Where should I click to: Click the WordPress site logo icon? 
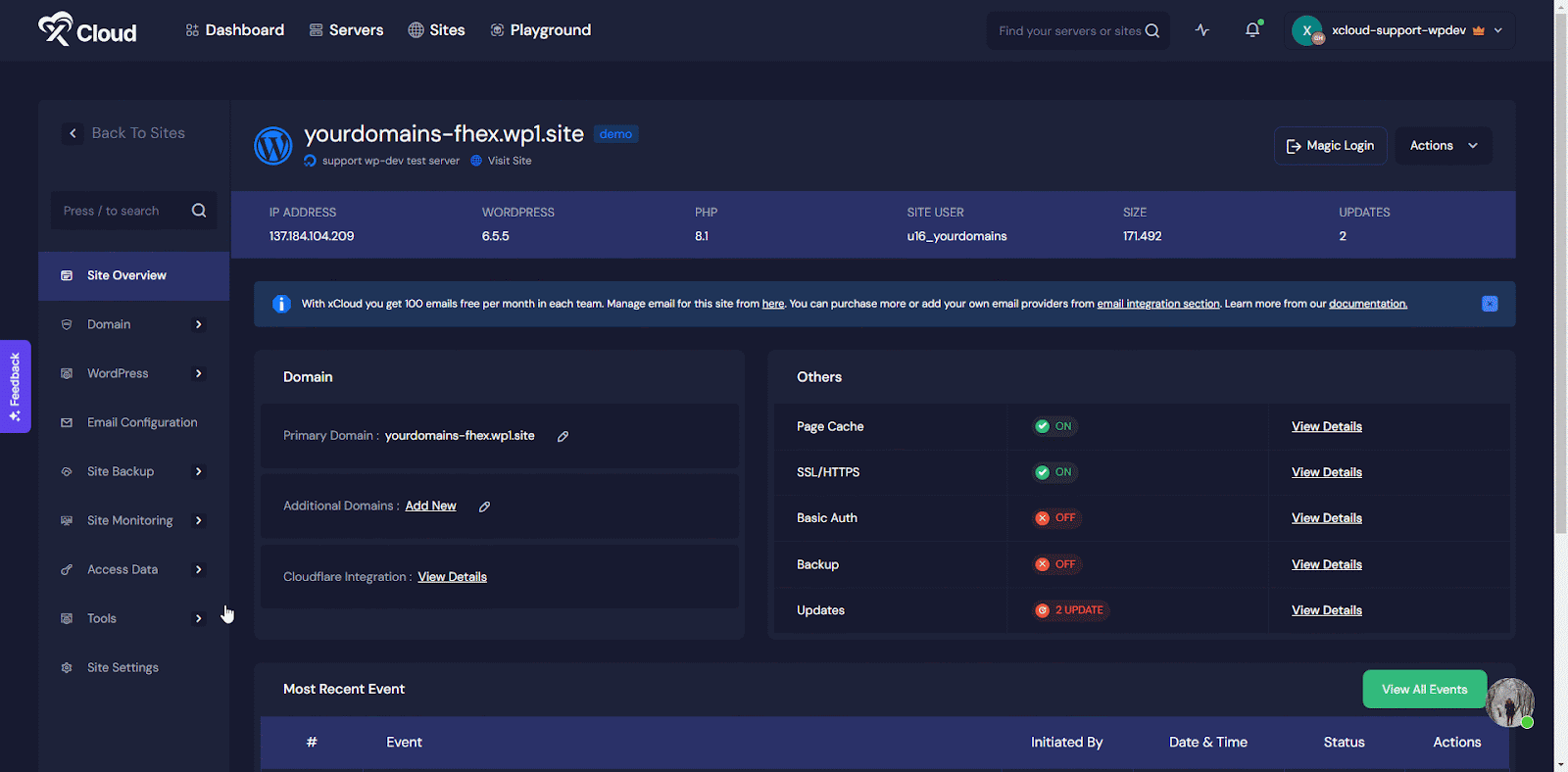click(273, 146)
